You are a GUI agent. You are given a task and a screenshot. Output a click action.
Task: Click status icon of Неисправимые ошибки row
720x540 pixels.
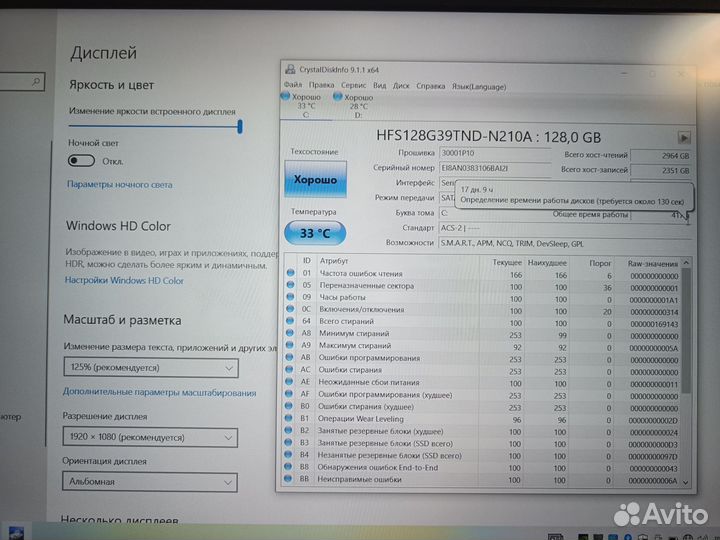(x=288, y=479)
